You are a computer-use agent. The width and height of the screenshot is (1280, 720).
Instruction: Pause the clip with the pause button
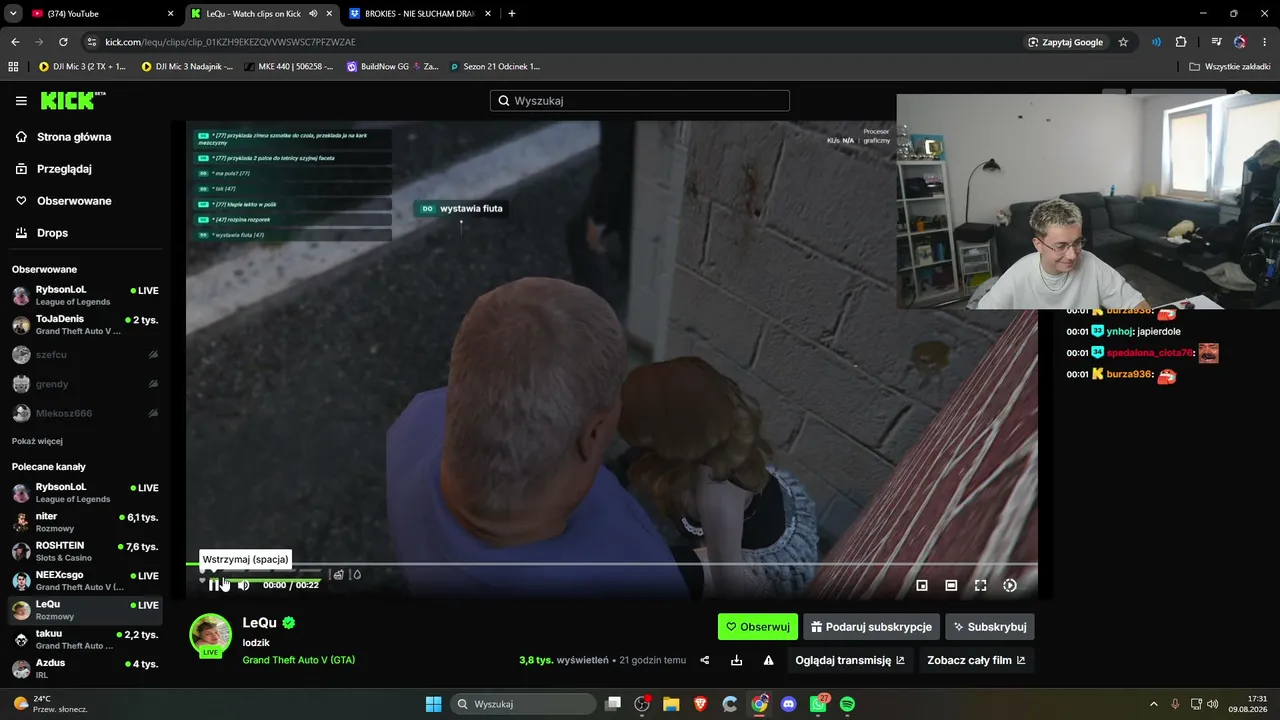(x=213, y=585)
